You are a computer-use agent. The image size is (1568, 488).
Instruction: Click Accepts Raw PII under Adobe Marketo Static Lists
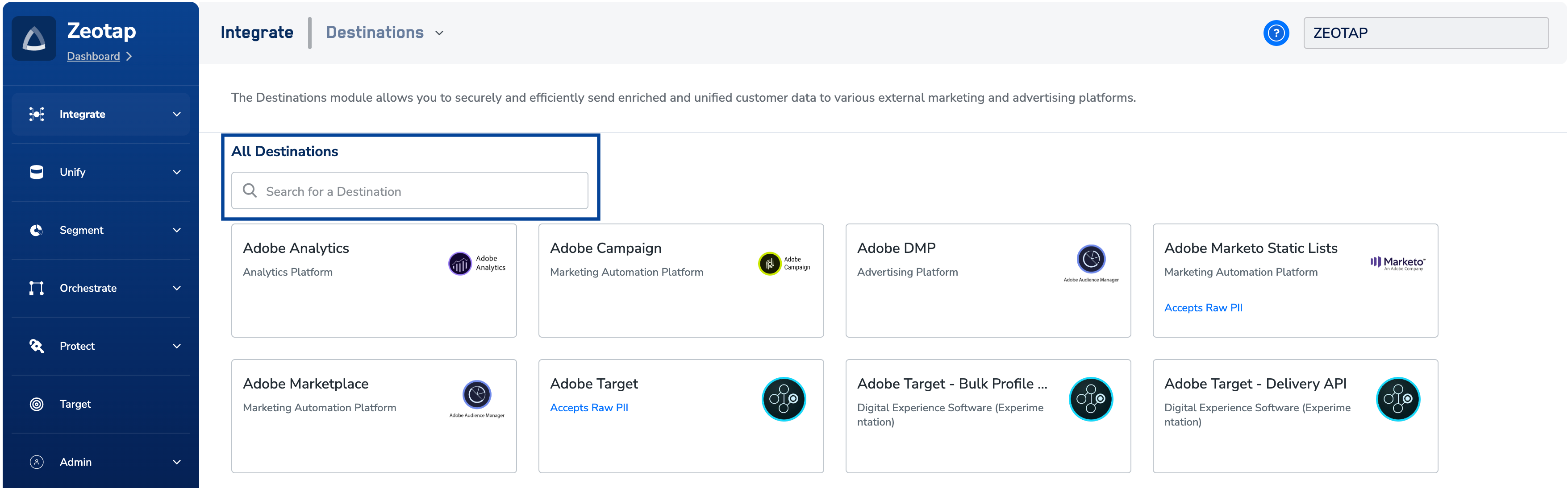pos(1203,307)
